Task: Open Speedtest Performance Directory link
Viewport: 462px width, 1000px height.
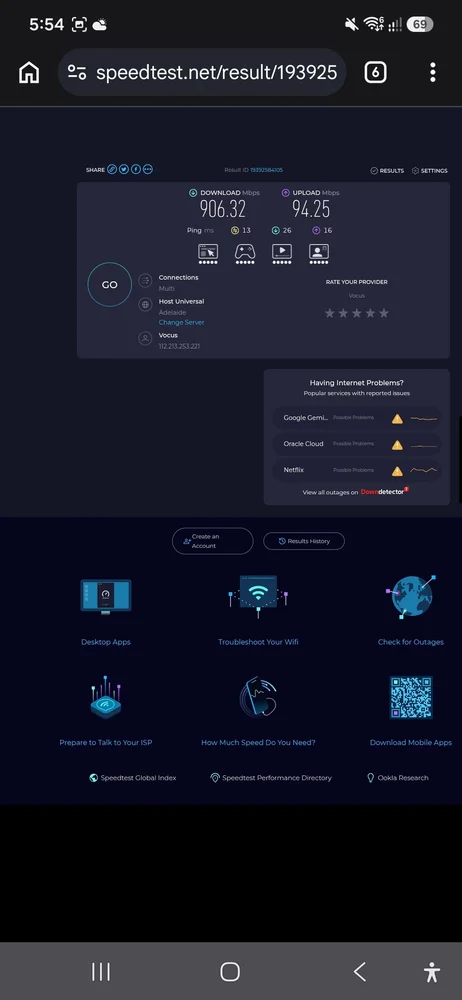Action: pos(271,777)
